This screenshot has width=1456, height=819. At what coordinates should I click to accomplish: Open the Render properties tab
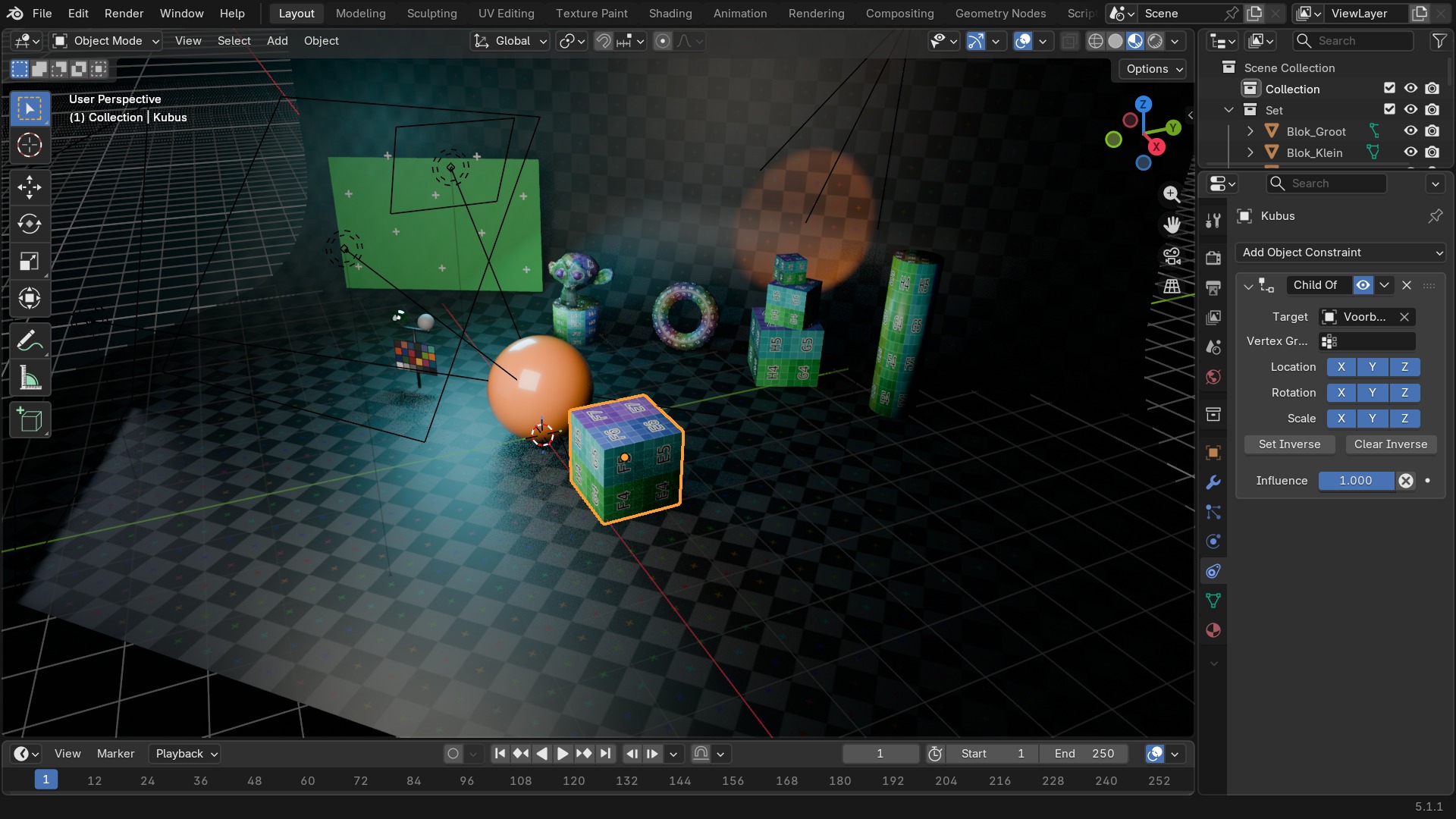[x=1213, y=258]
